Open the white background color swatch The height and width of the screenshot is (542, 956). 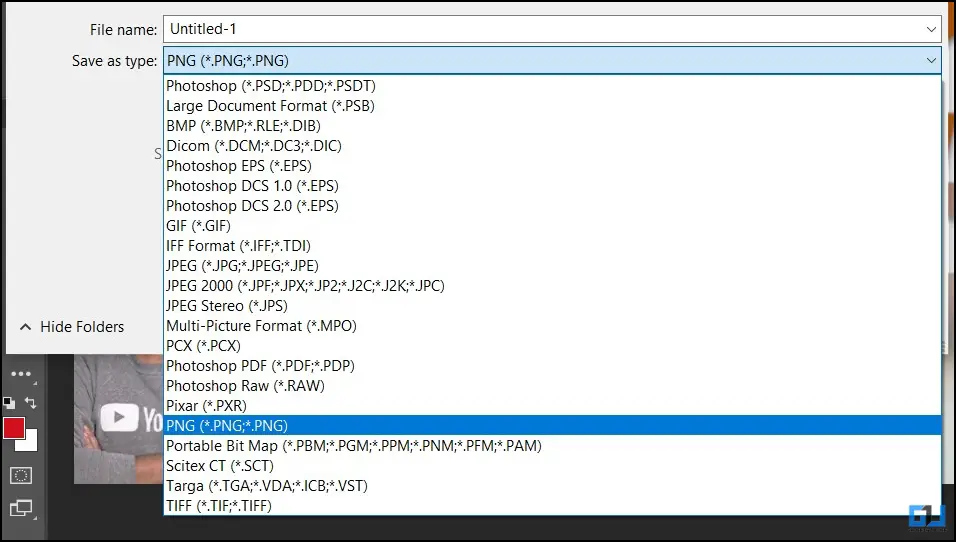click(x=30, y=442)
